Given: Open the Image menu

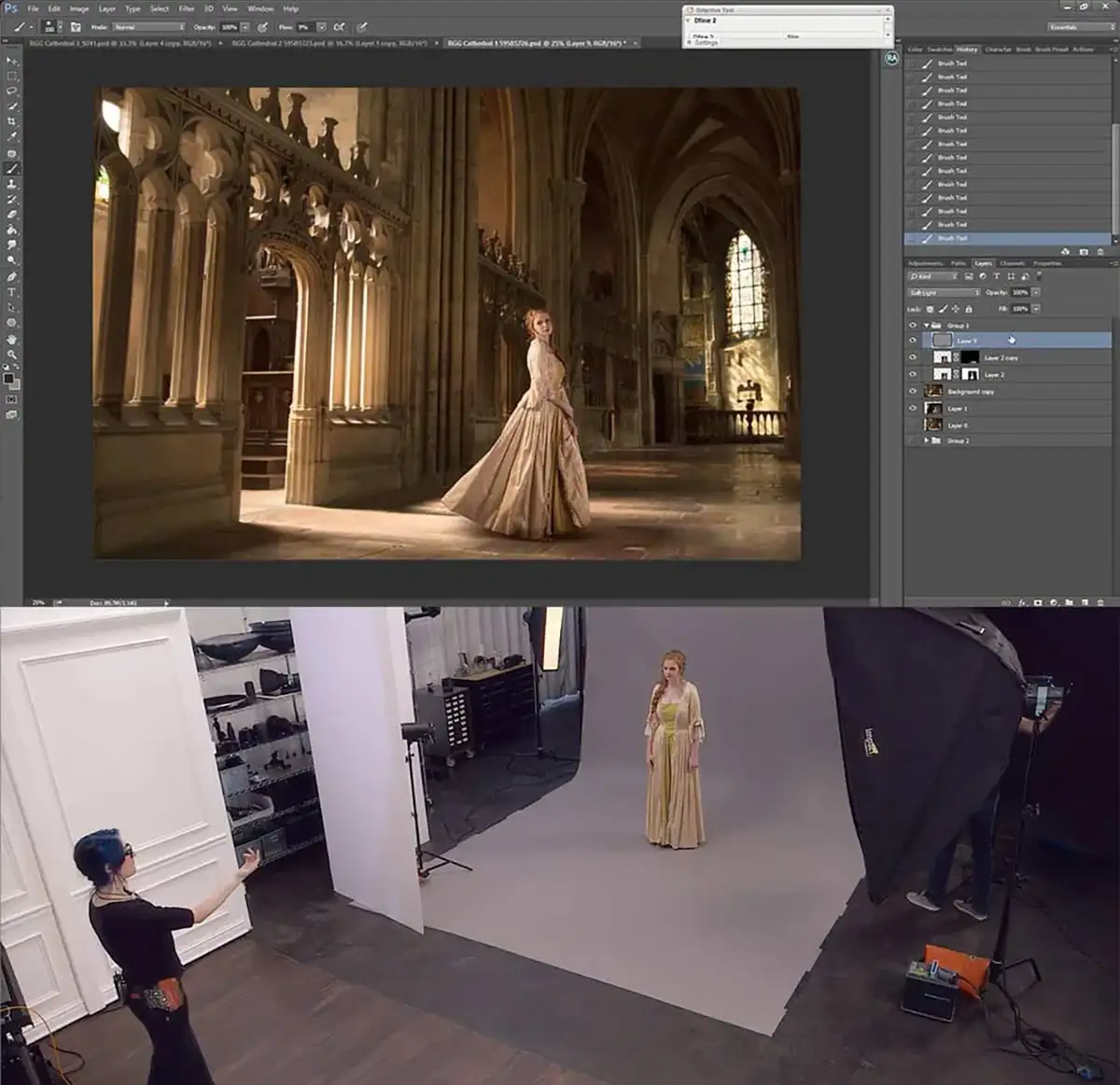Looking at the screenshot, I should (x=79, y=8).
